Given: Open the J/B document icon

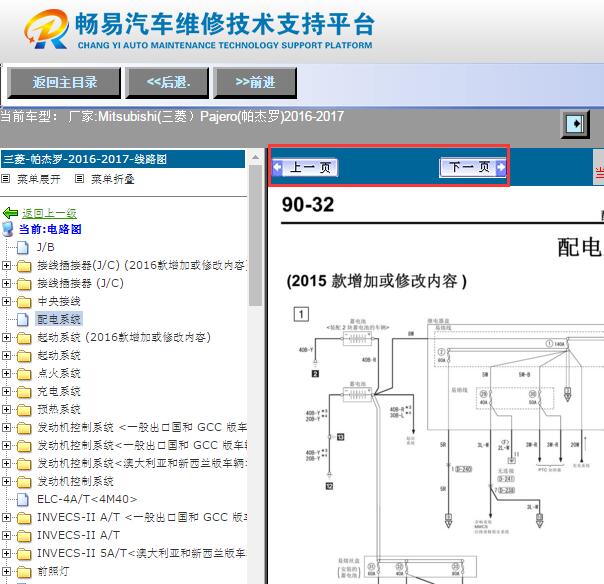Looking at the screenshot, I should 23,247.
